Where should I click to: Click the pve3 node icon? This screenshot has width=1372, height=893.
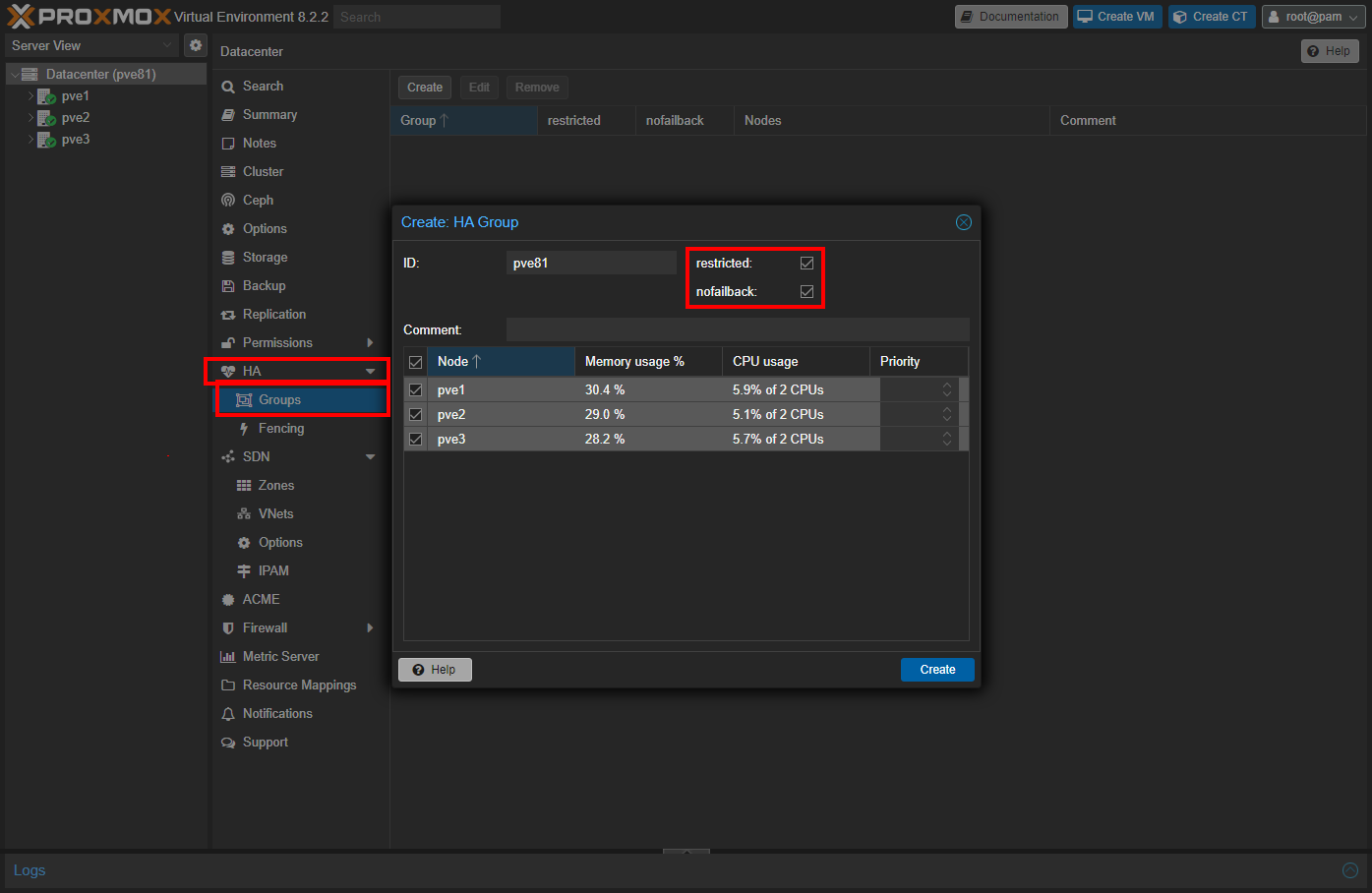click(x=46, y=140)
